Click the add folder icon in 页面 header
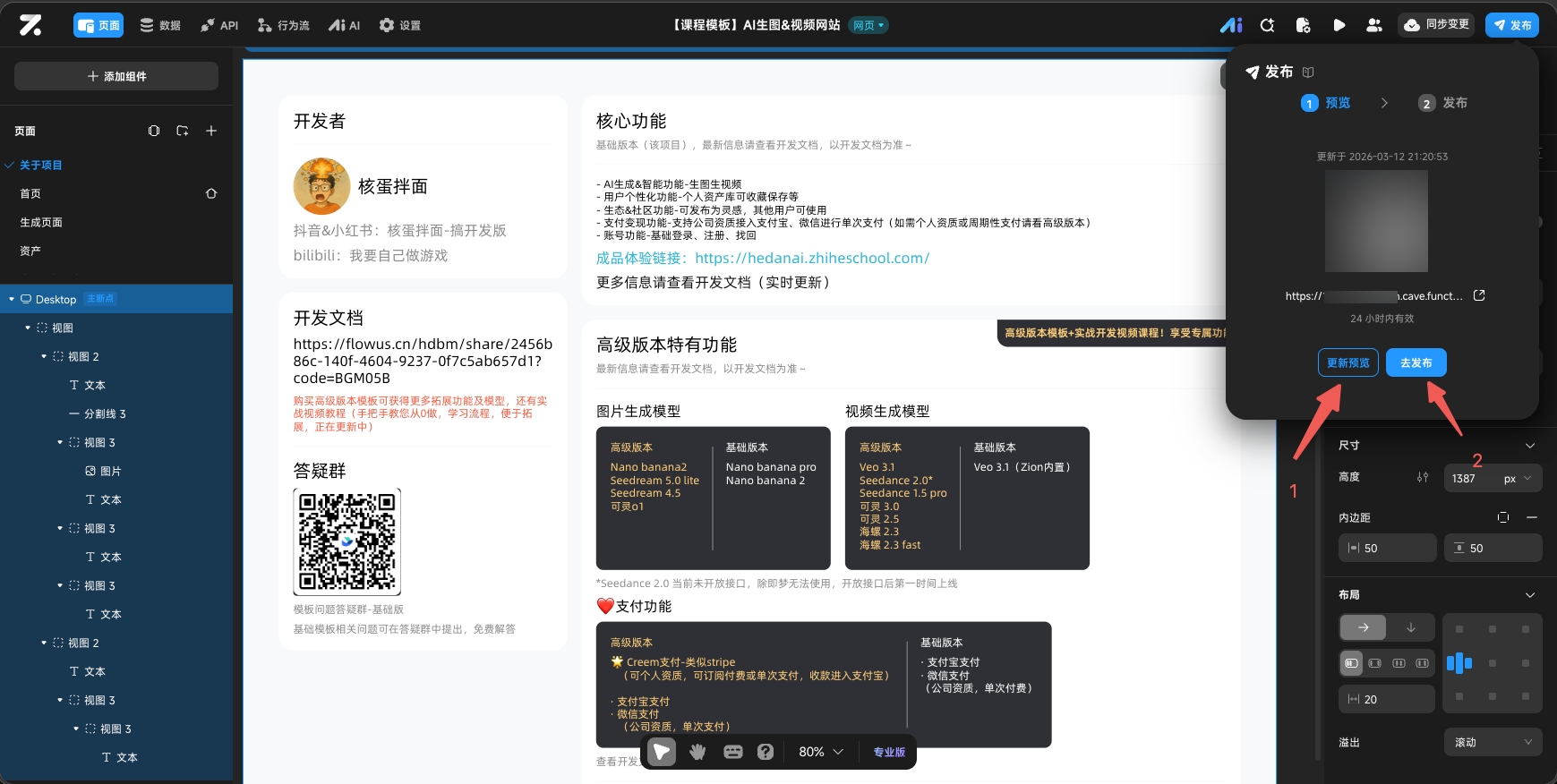Viewport: 1557px width, 784px height. click(183, 131)
